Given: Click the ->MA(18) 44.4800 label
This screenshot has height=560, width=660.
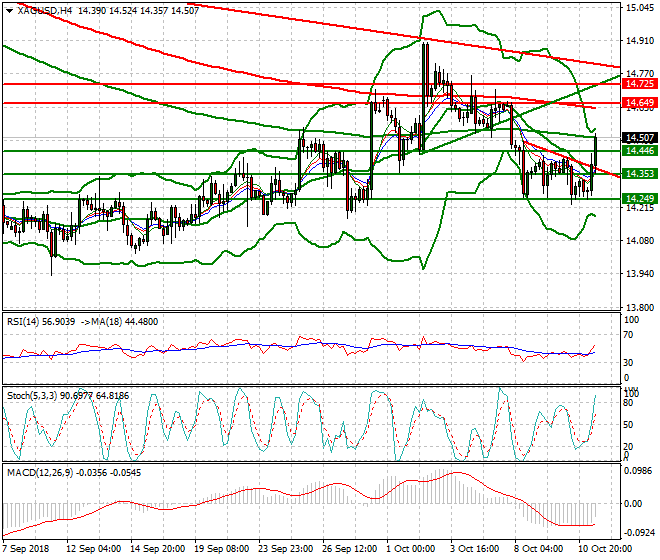Looking at the screenshot, I should (119, 322).
